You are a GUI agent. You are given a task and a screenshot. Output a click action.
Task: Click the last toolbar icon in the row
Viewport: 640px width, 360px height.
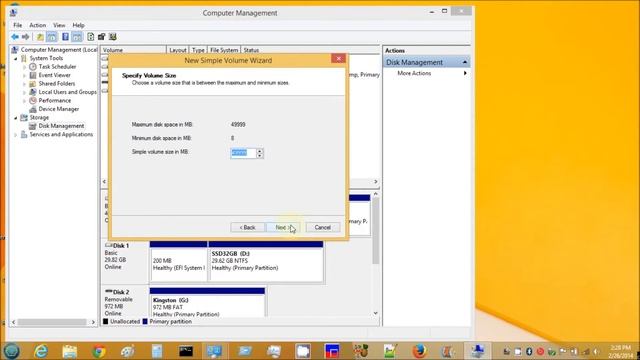[113, 37]
